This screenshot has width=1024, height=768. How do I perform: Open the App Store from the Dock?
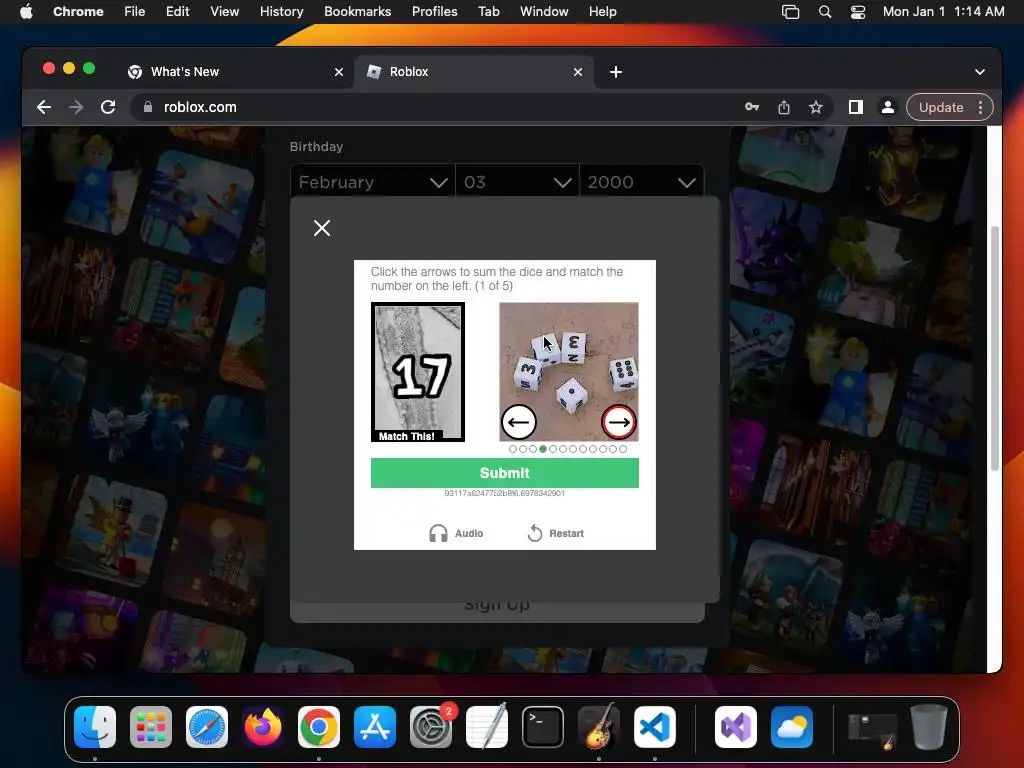[375, 726]
